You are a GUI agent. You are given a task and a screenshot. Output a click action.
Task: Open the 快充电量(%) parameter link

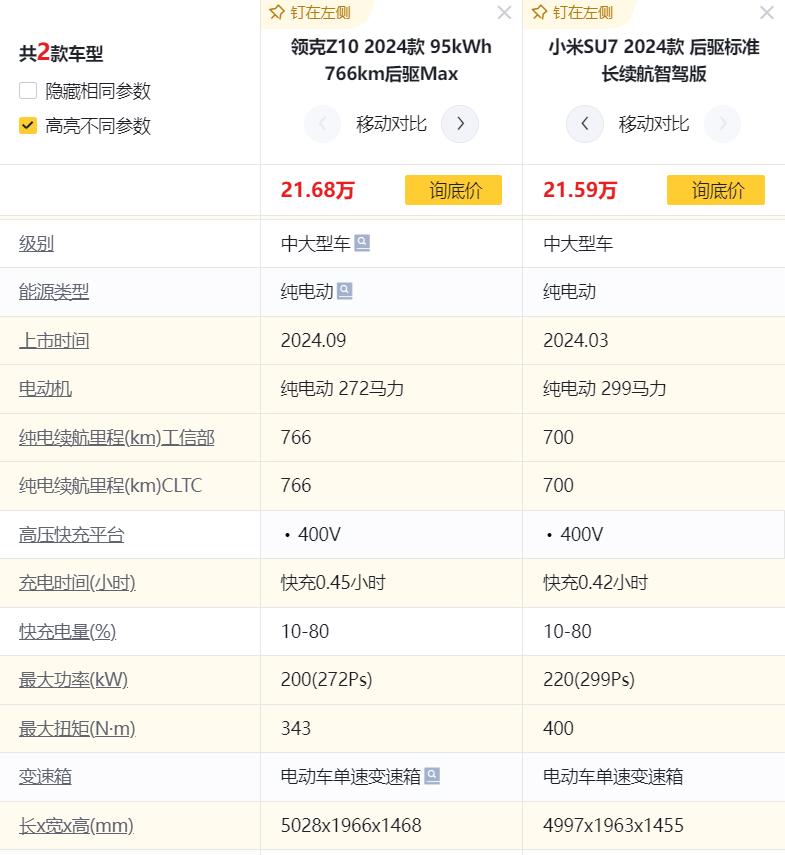click(x=68, y=631)
